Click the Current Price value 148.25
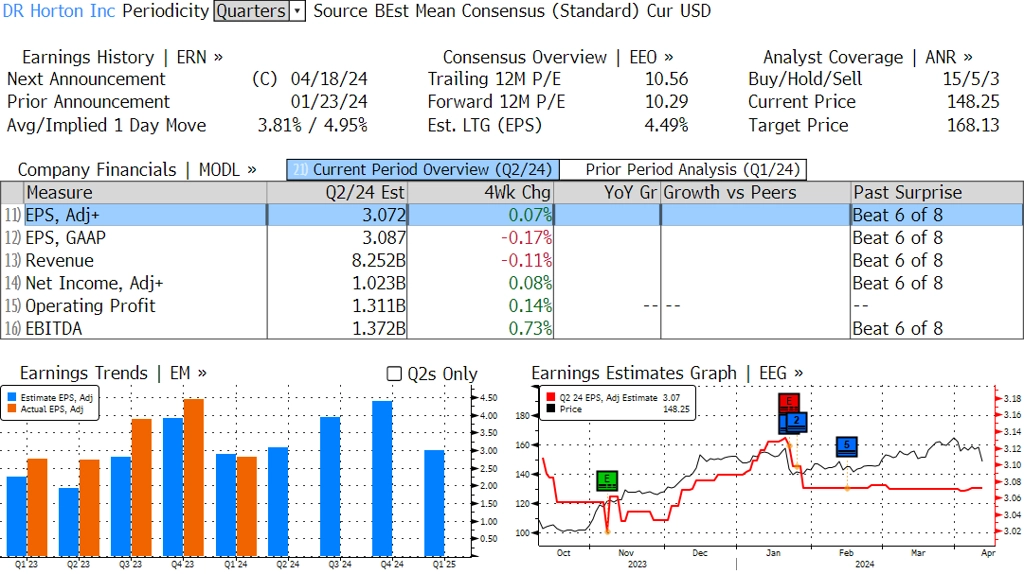The height and width of the screenshot is (574, 1024). pos(973,102)
